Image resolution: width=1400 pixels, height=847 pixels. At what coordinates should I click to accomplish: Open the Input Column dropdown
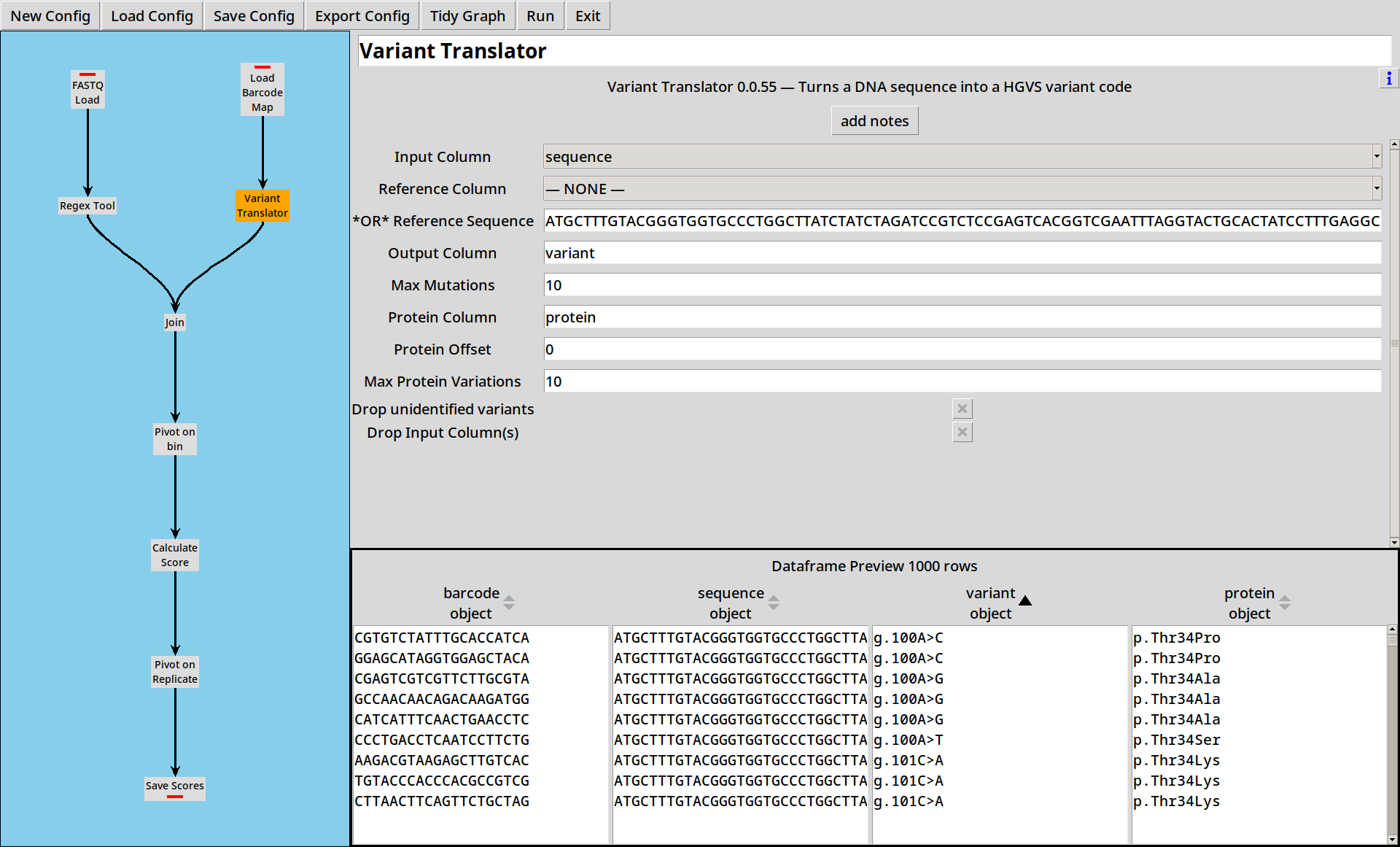click(x=962, y=156)
